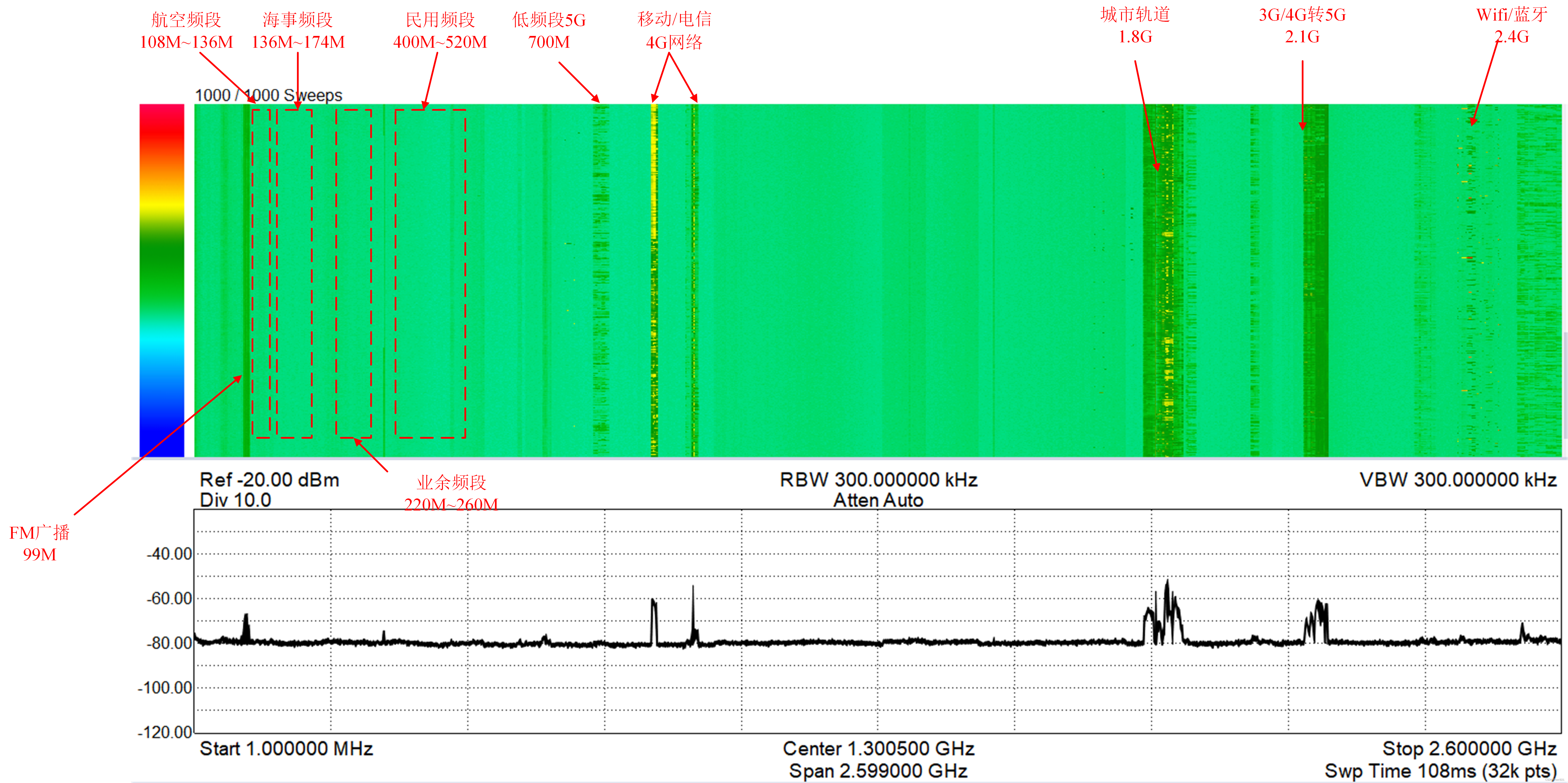Click the -40.00 amplitude axis label

tap(169, 554)
